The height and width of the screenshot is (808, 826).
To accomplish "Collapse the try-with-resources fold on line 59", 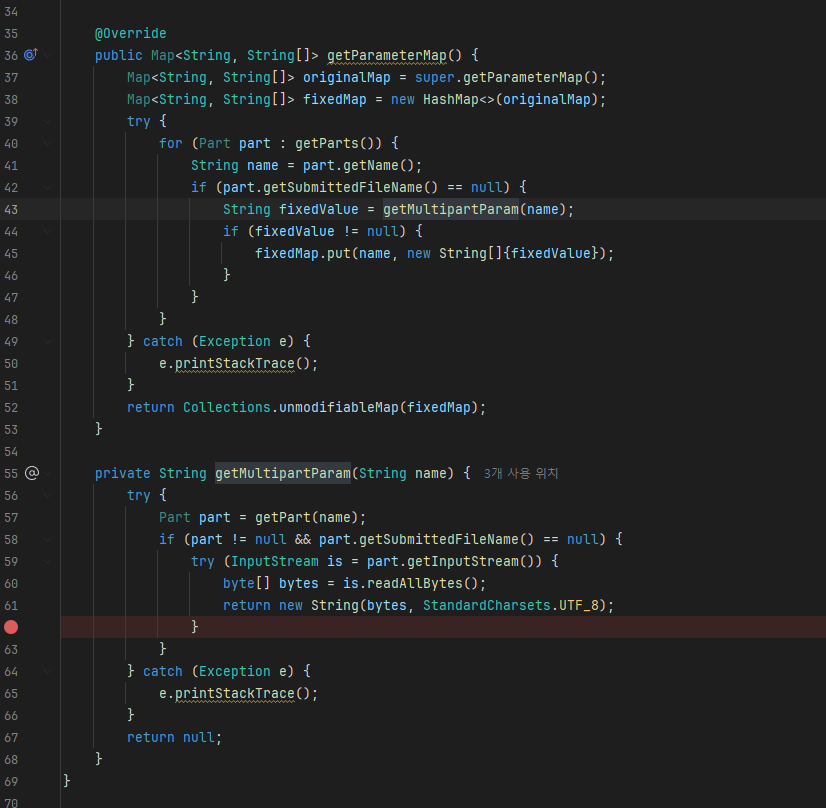I will click(47, 561).
